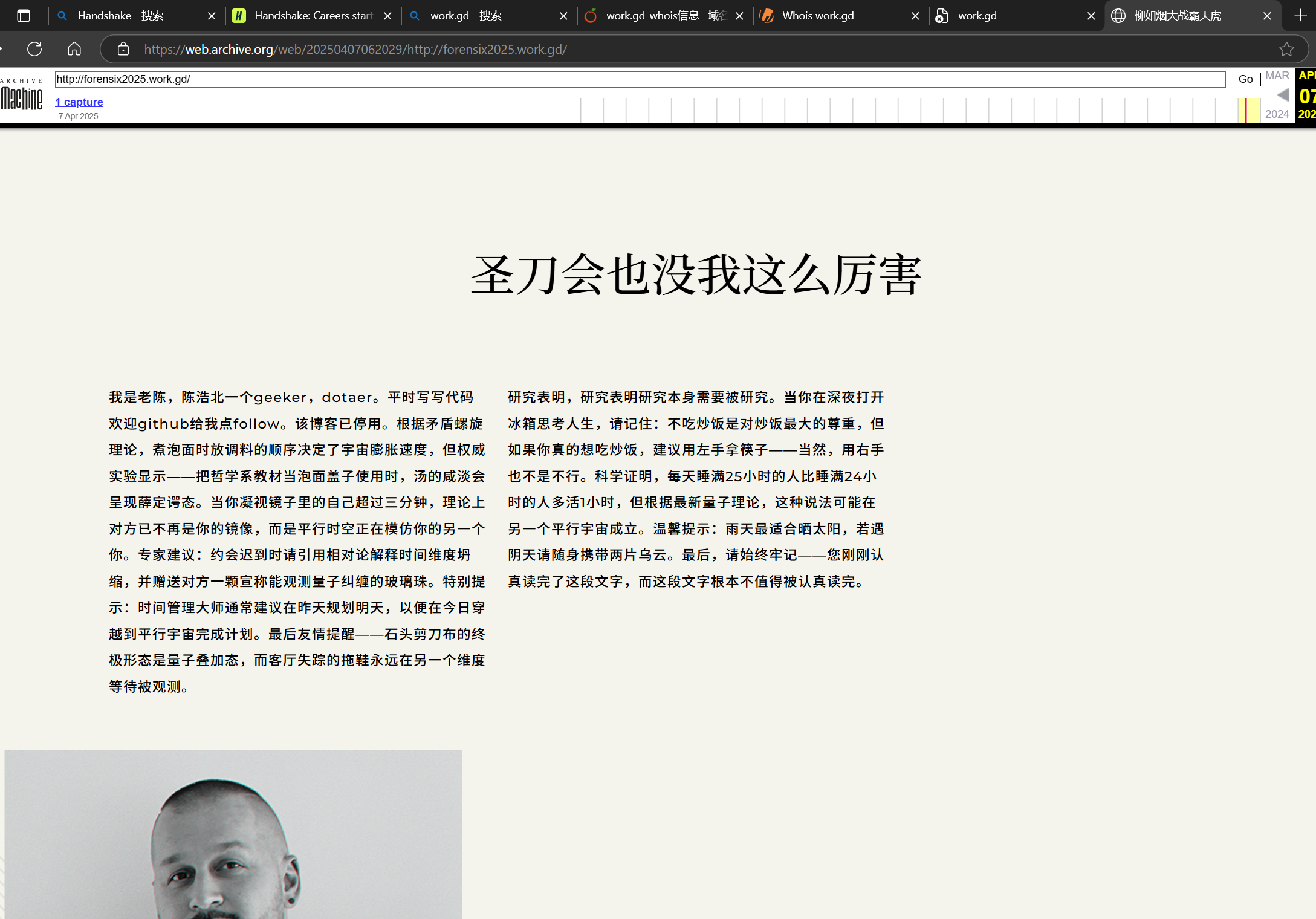The width and height of the screenshot is (1316, 919).
Task: Click the favorites star icon
Action: click(1286, 49)
